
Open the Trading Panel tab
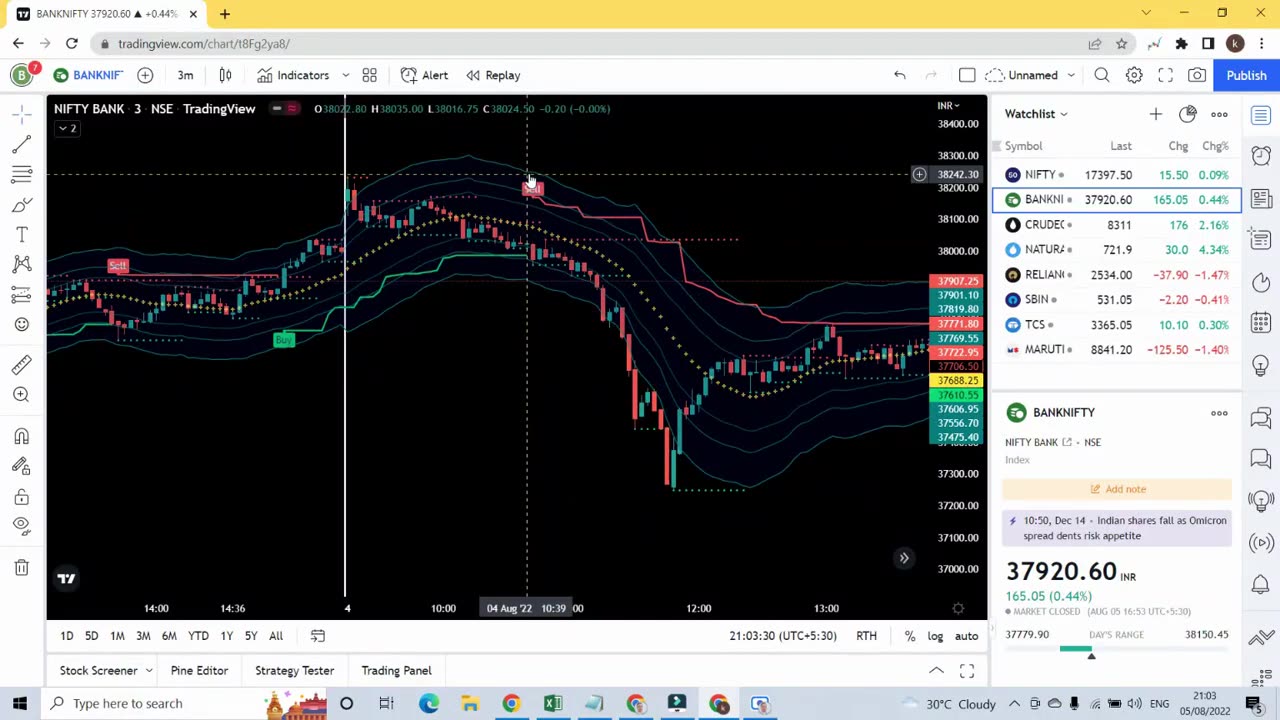pyautogui.click(x=396, y=671)
